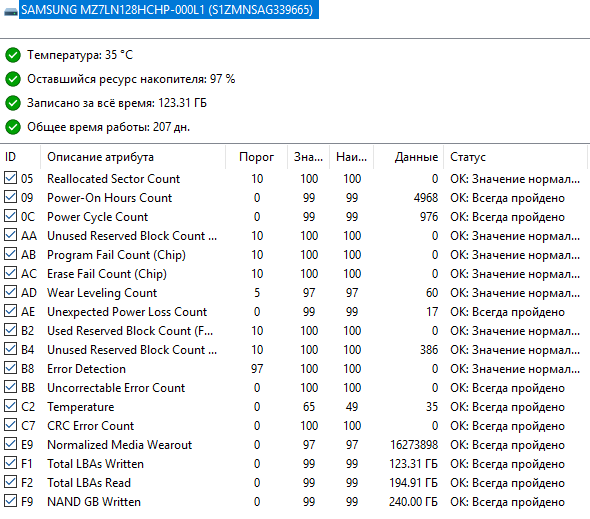Screen dimensions: 590x519
Task: Click the Порог column header
Action: 257,157
